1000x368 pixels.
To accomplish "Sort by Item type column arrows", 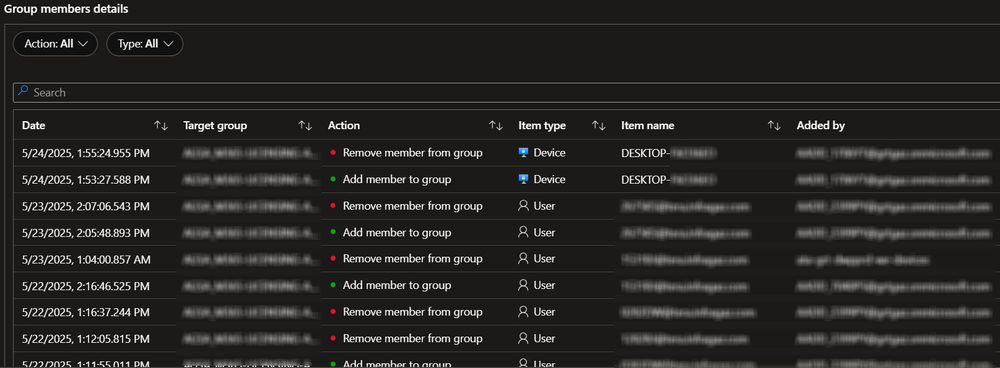I will (598, 126).
